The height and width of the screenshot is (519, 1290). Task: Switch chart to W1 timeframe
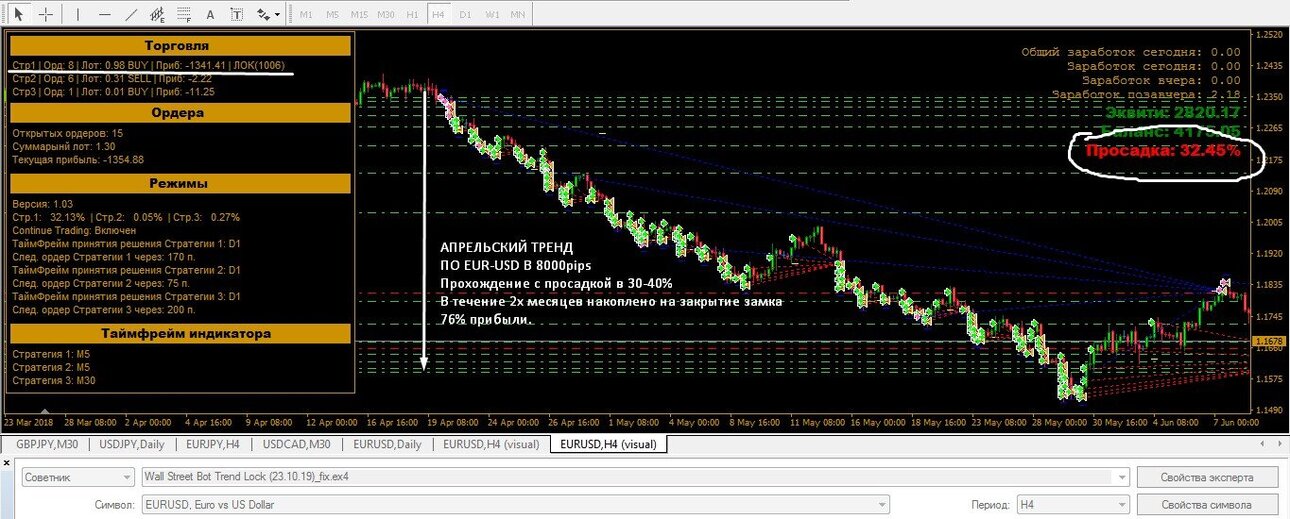click(x=492, y=15)
